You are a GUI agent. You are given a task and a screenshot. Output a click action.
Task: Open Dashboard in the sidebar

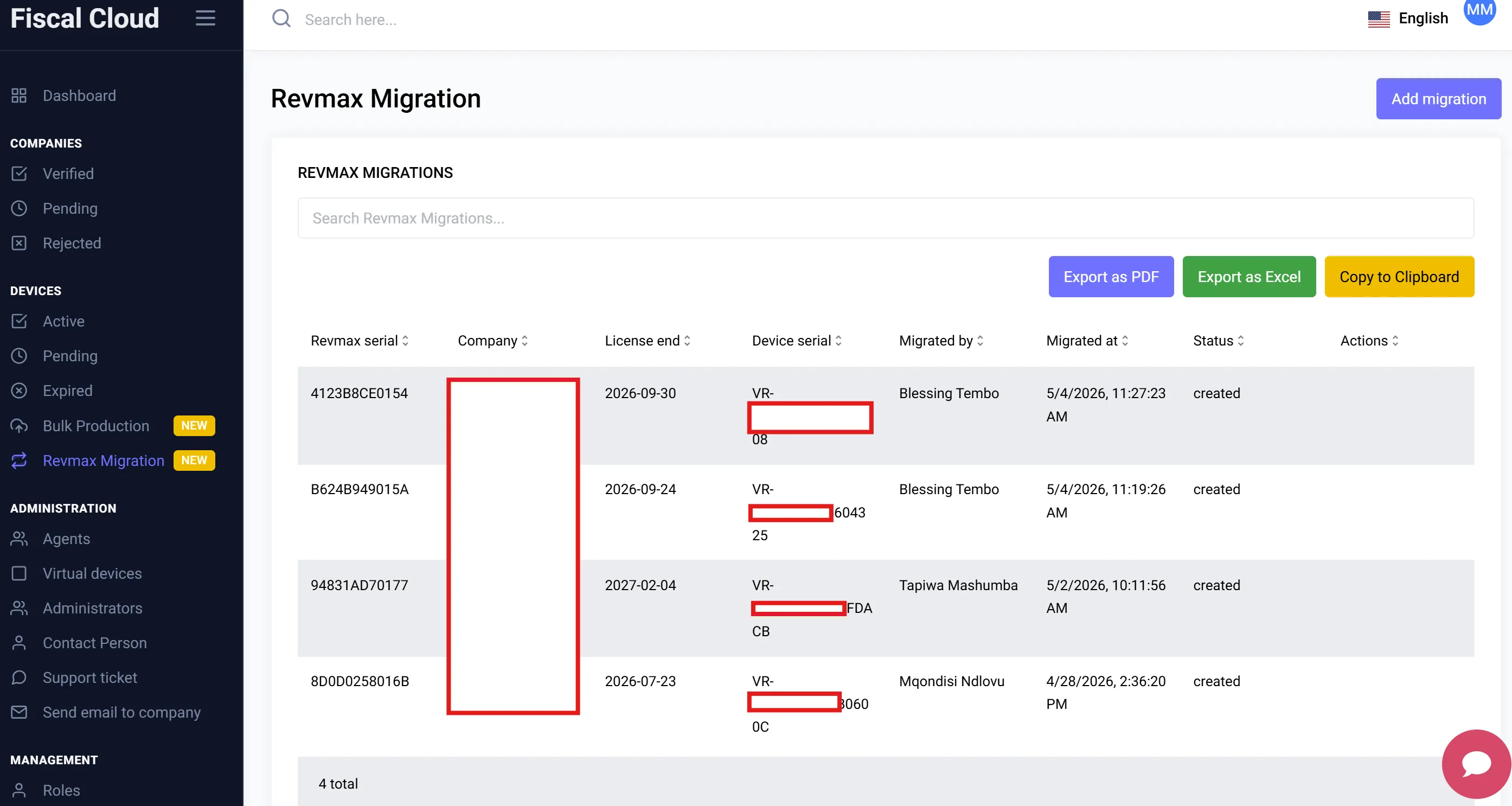point(79,95)
